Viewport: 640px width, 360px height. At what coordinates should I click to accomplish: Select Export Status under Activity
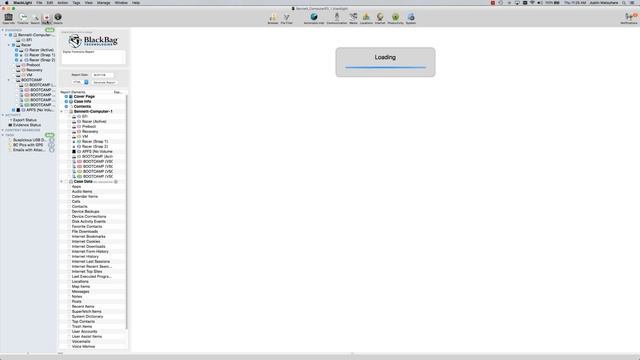coord(25,120)
